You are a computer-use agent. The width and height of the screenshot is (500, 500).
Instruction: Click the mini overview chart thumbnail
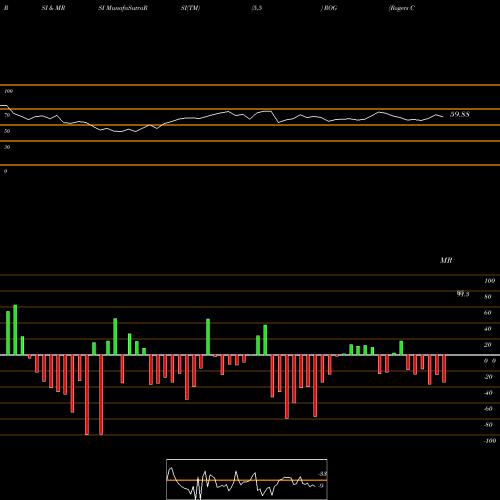point(247,479)
